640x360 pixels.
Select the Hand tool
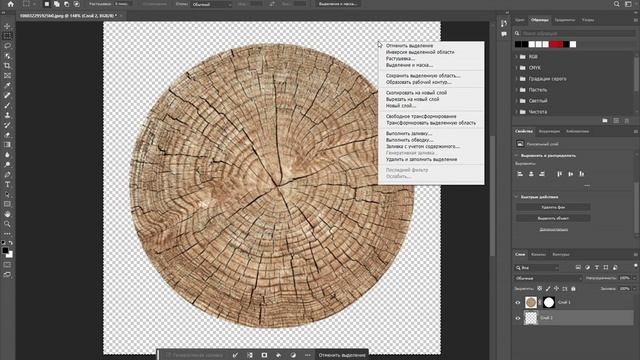(7, 214)
